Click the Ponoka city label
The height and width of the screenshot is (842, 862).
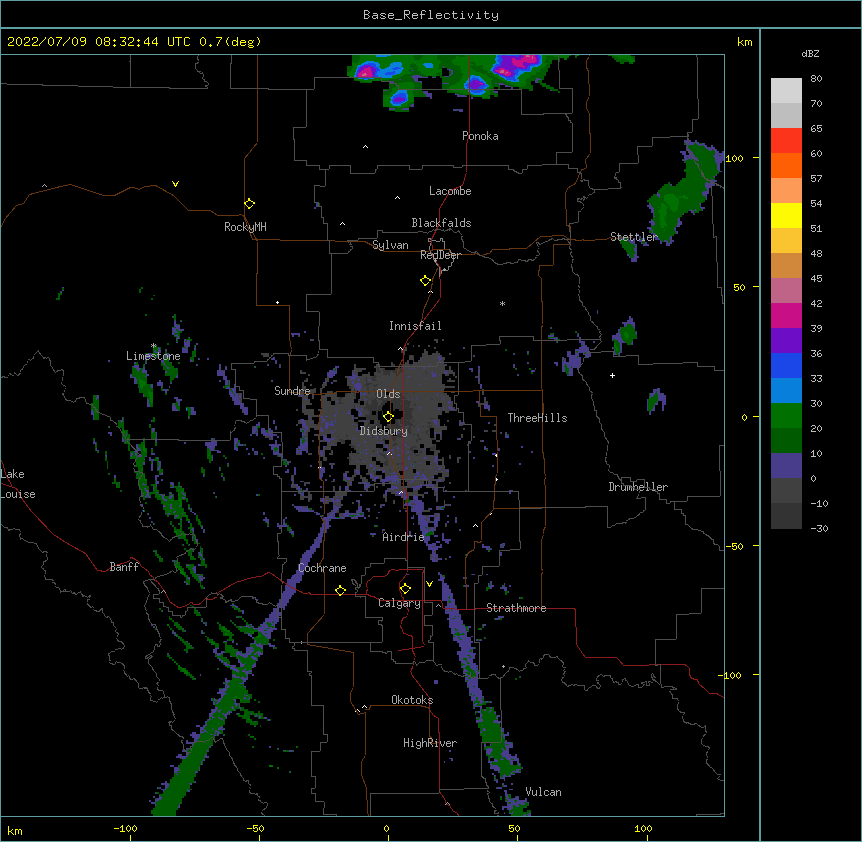coord(480,136)
